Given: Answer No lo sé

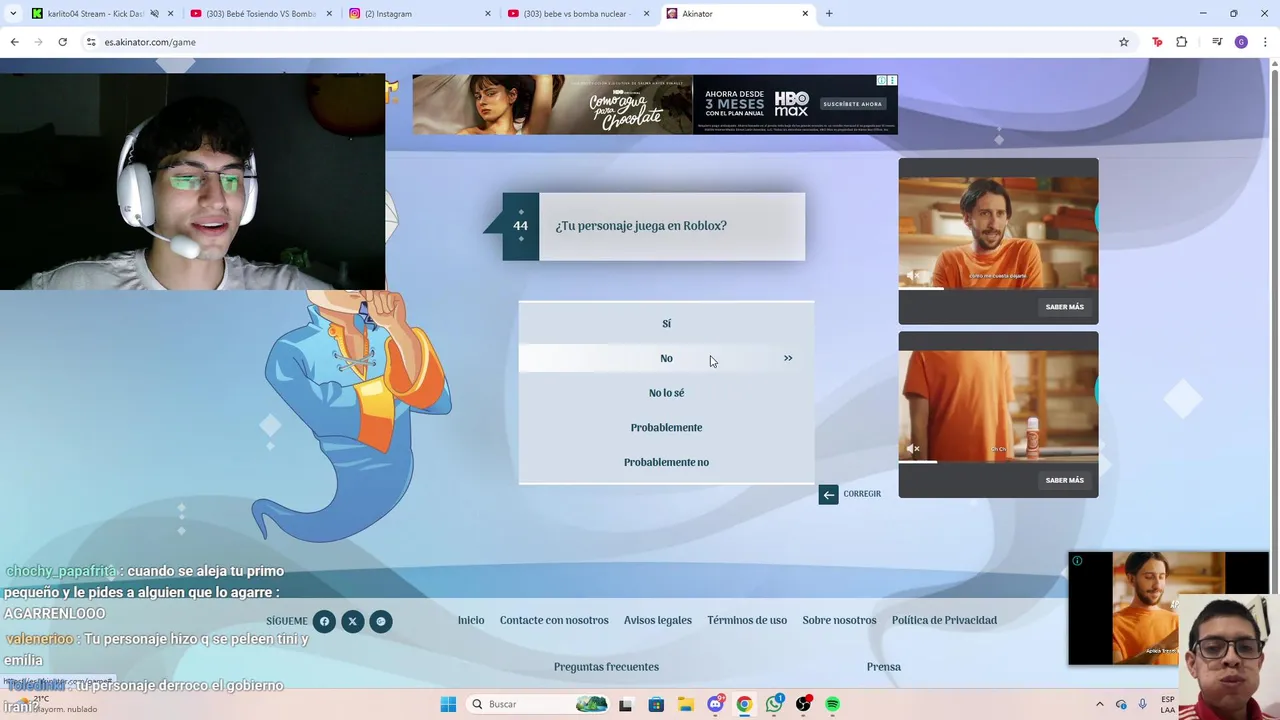Looking at the screenshot, I should [666, 393].
